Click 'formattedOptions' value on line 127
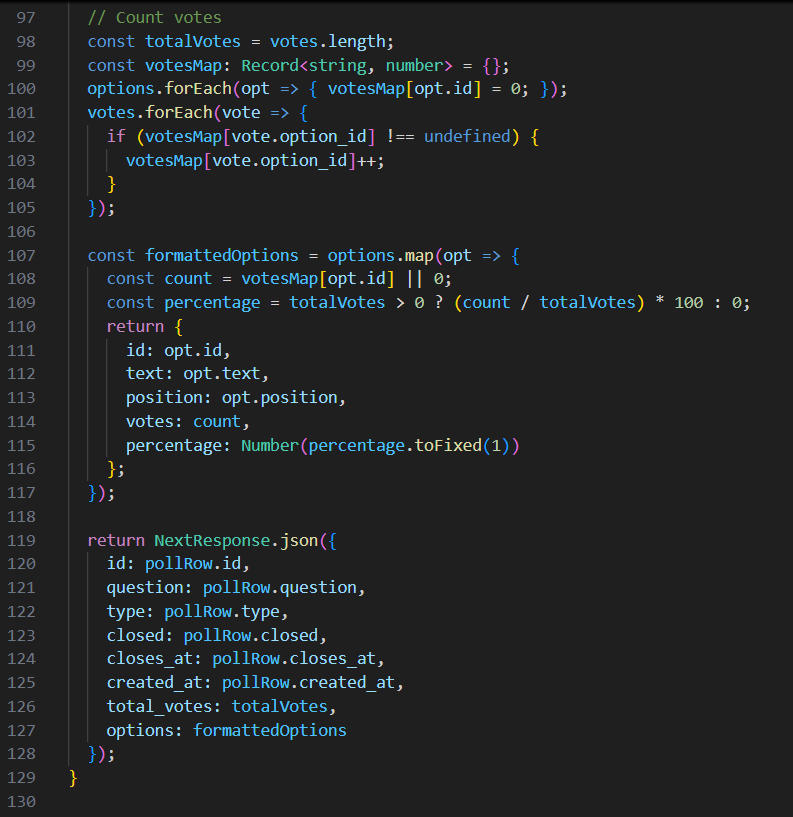The image size is (793, 817). (270, 731)
